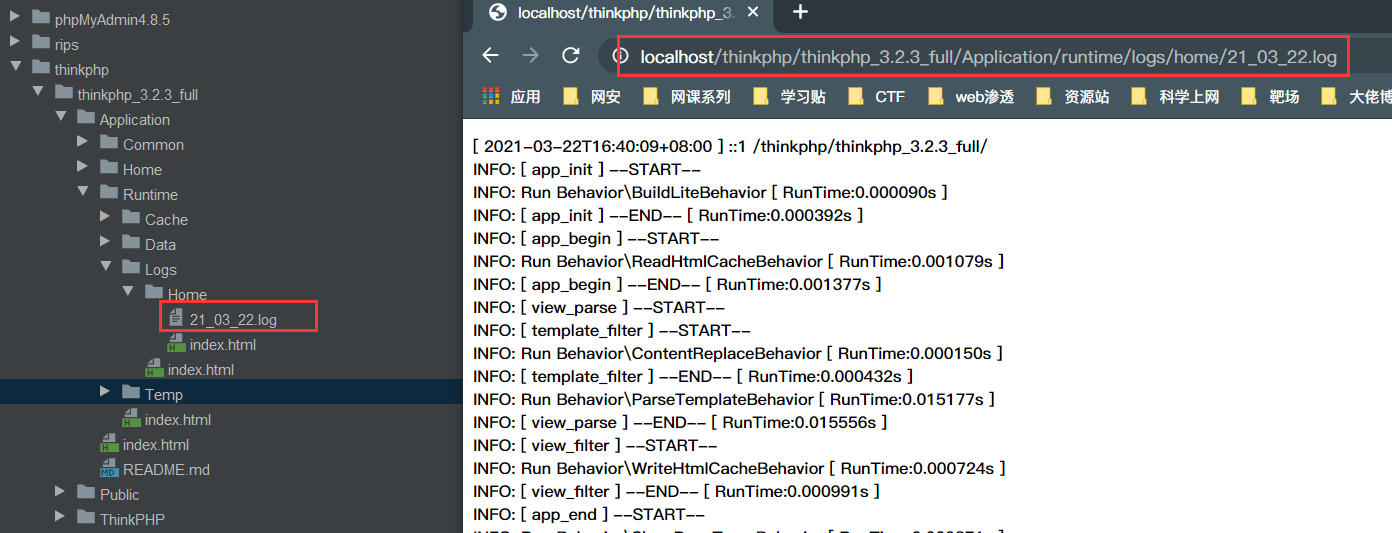Open index.html inside Logs/Home folder
The width and height of the screenshot is (1392, 533).
coord(222,344)
